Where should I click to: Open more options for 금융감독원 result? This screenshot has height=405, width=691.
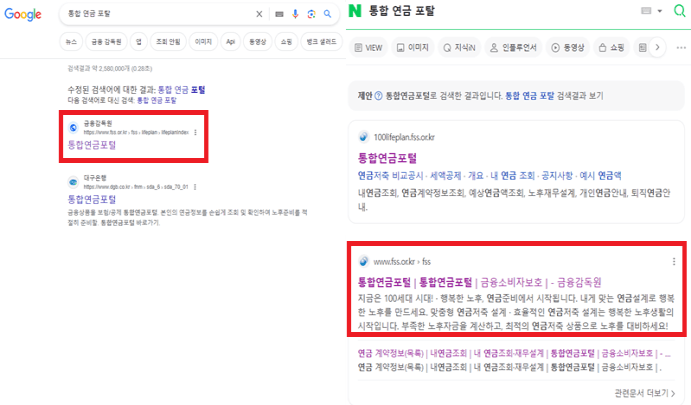(195, 132)
